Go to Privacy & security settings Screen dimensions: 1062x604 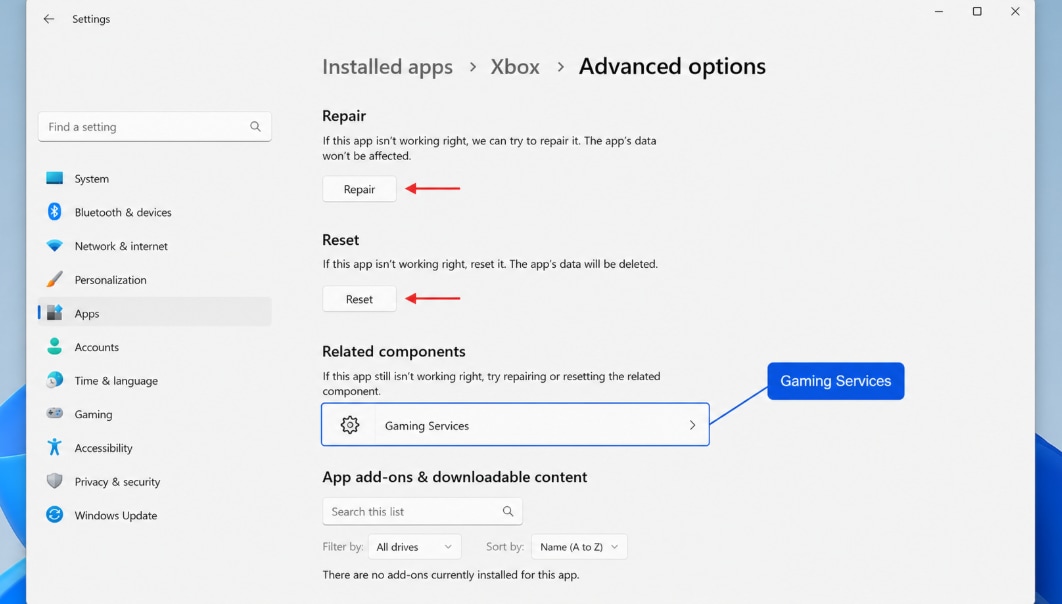pos(154,481)
